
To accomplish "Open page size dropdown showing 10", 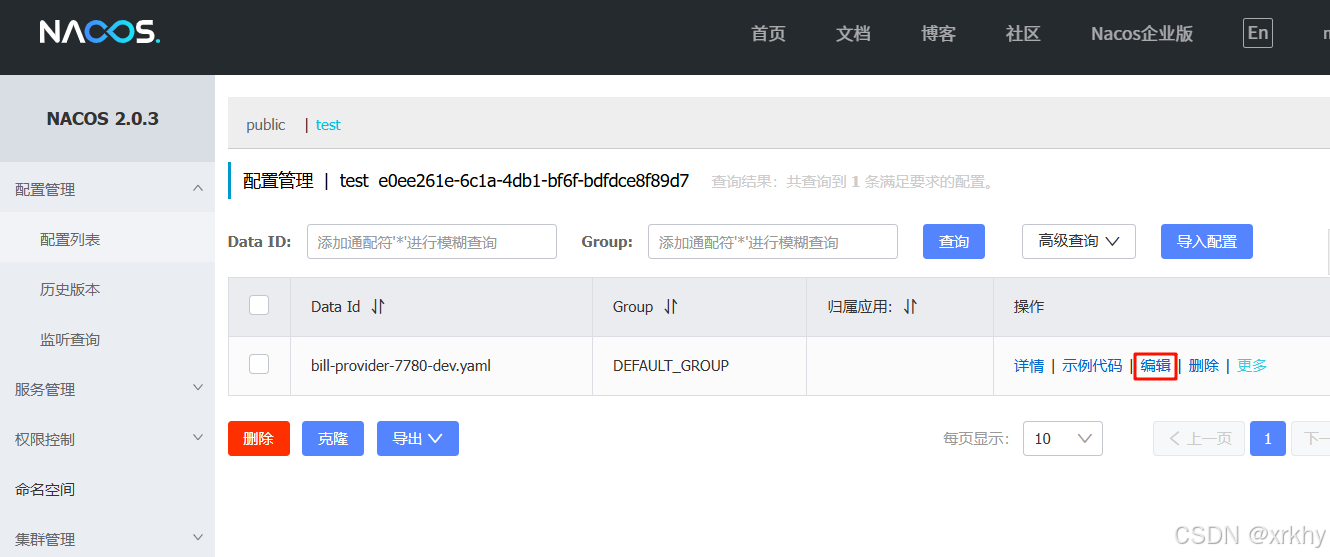I will pyautogui.click(x=1062, y=438).
